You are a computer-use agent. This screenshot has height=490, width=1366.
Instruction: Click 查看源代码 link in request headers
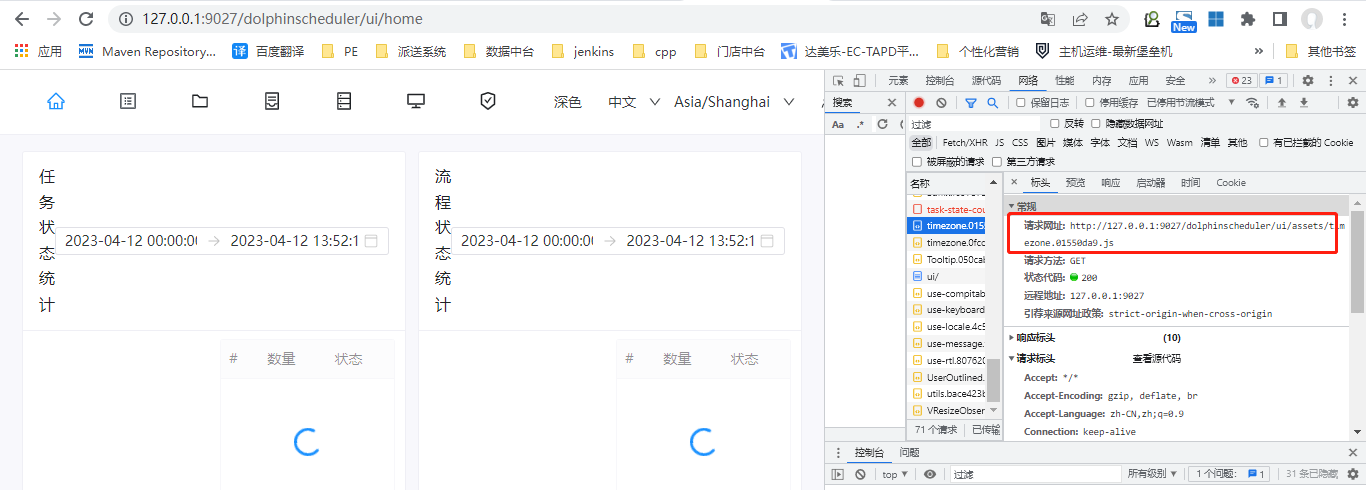[x=1156, y=358]
